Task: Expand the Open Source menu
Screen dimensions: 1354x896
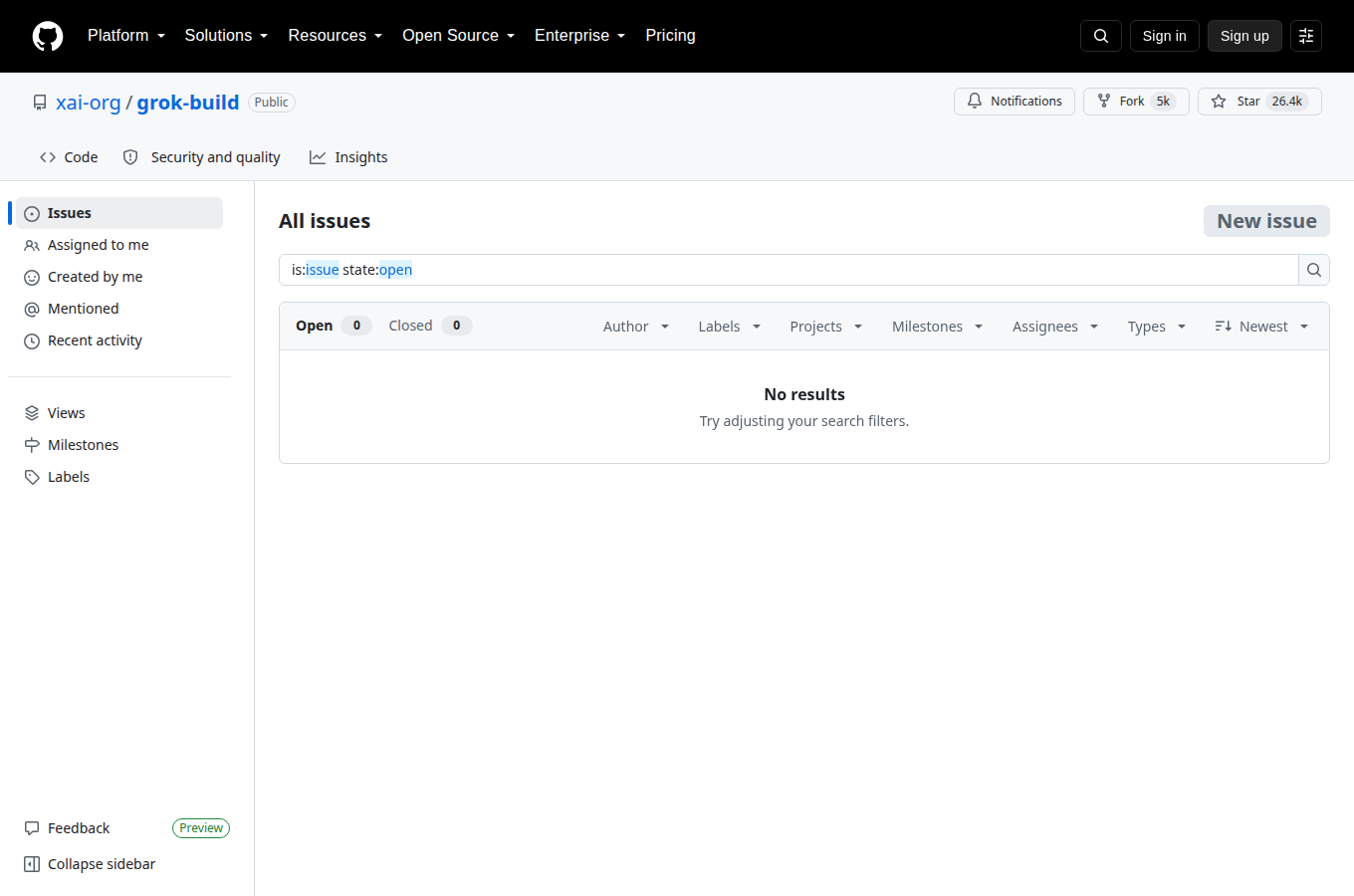Action: (459, 36)
